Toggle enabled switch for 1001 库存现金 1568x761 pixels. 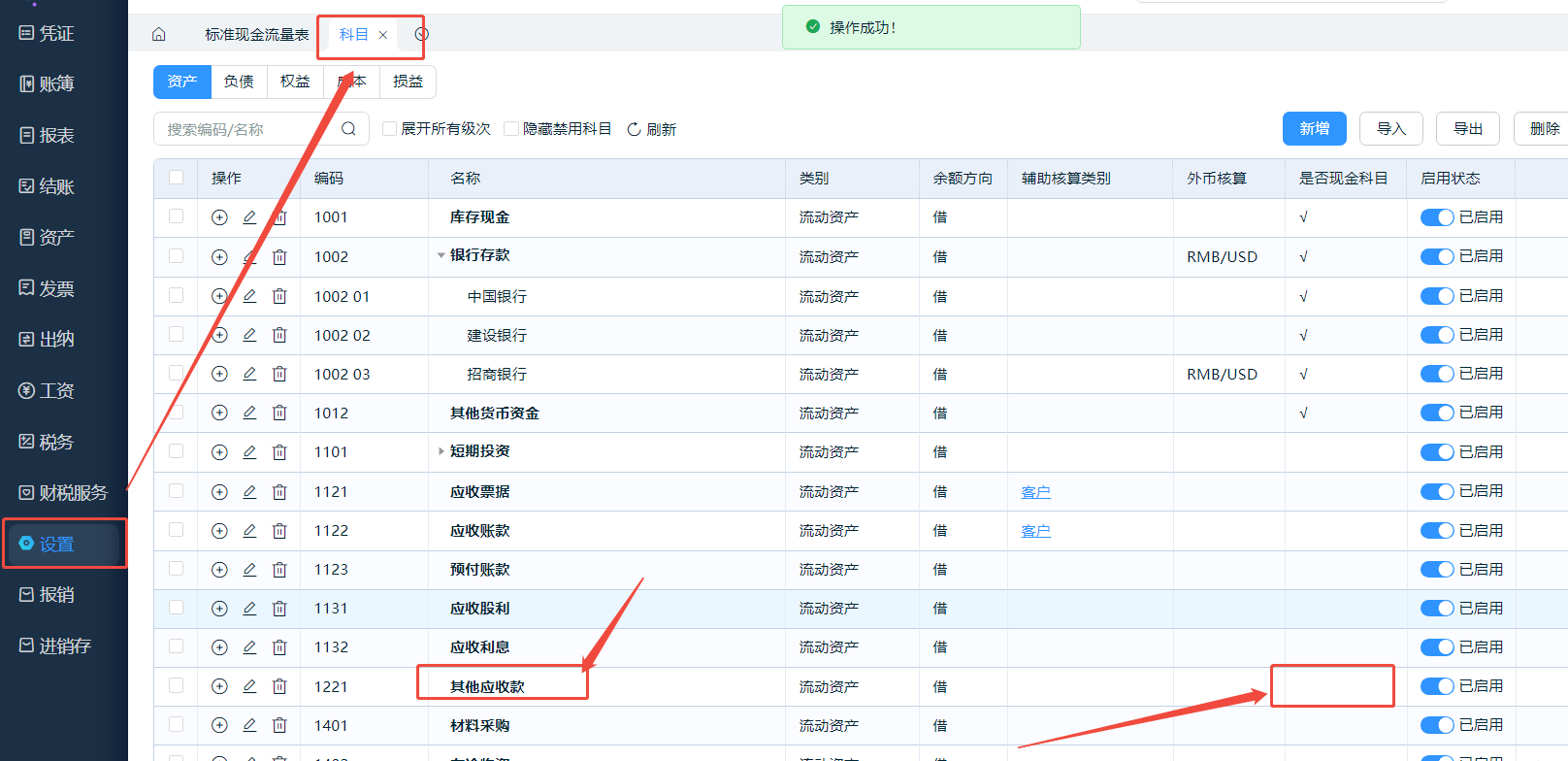[x=1436, y=217]
